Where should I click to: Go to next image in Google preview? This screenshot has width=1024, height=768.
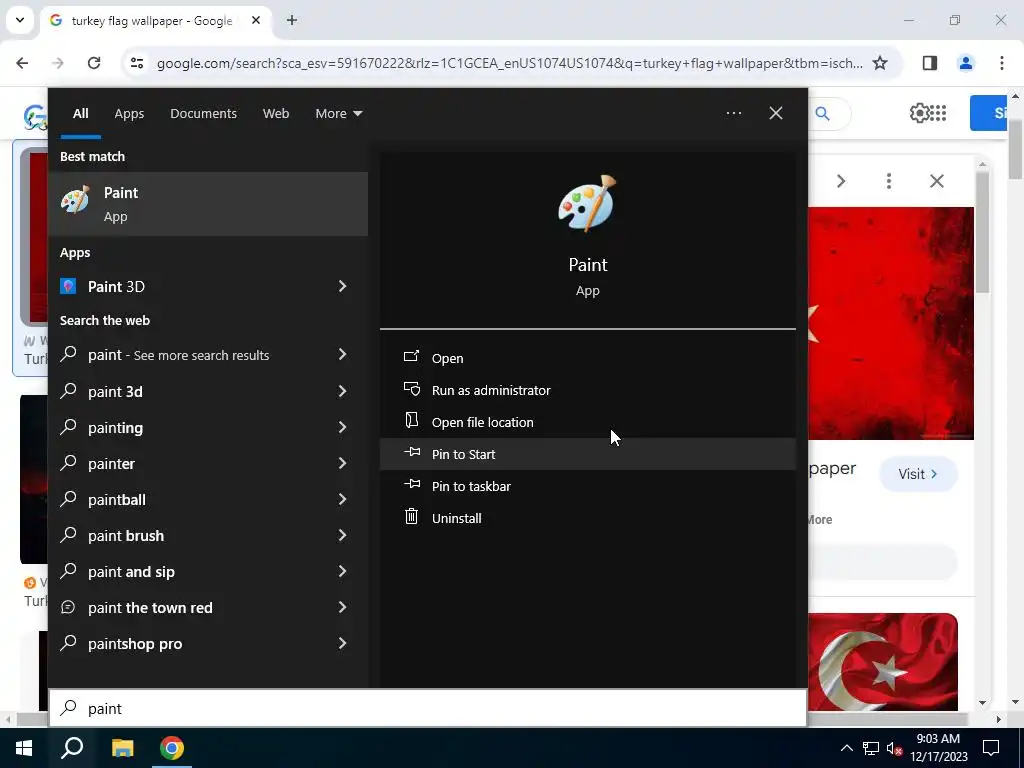(841, 181)
